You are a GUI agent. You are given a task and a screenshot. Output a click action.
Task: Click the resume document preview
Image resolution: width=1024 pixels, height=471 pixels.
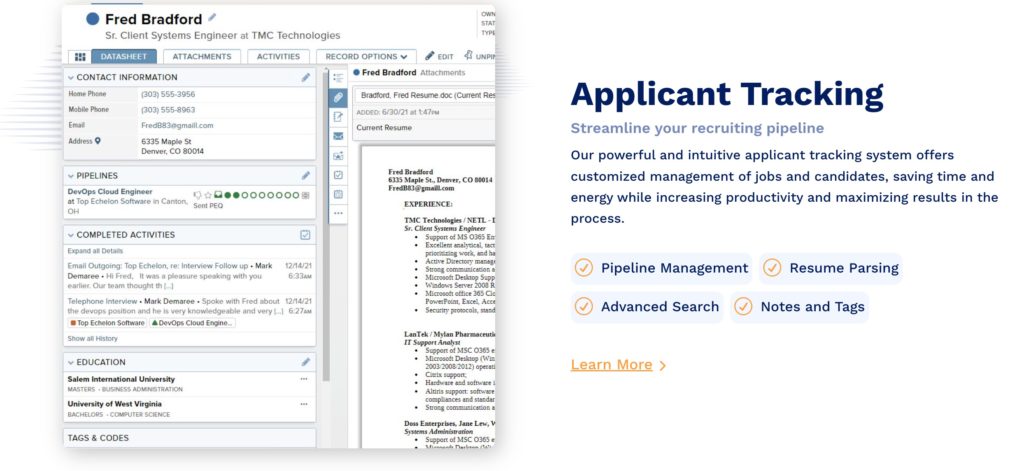(x=428, y=297)
